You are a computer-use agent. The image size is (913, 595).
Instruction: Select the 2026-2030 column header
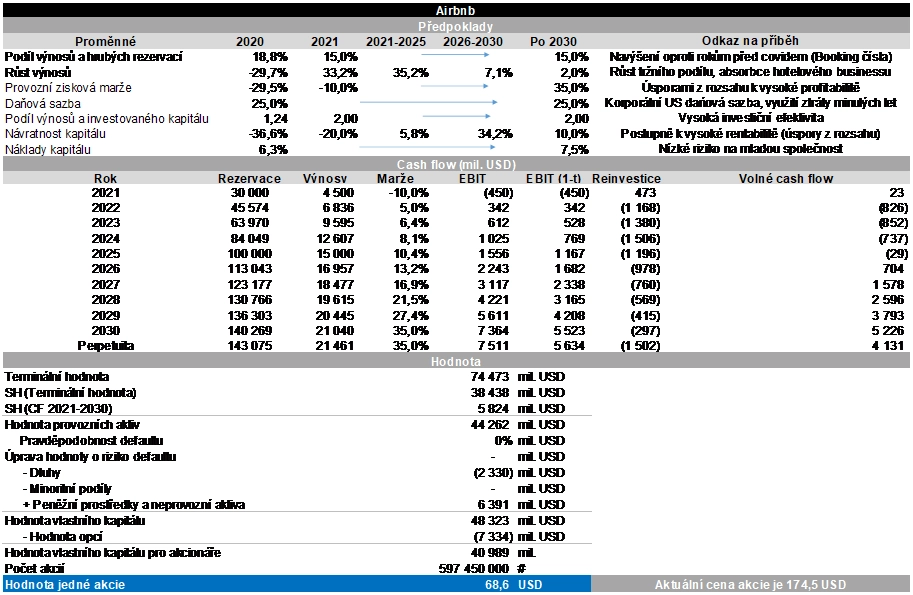473,41
